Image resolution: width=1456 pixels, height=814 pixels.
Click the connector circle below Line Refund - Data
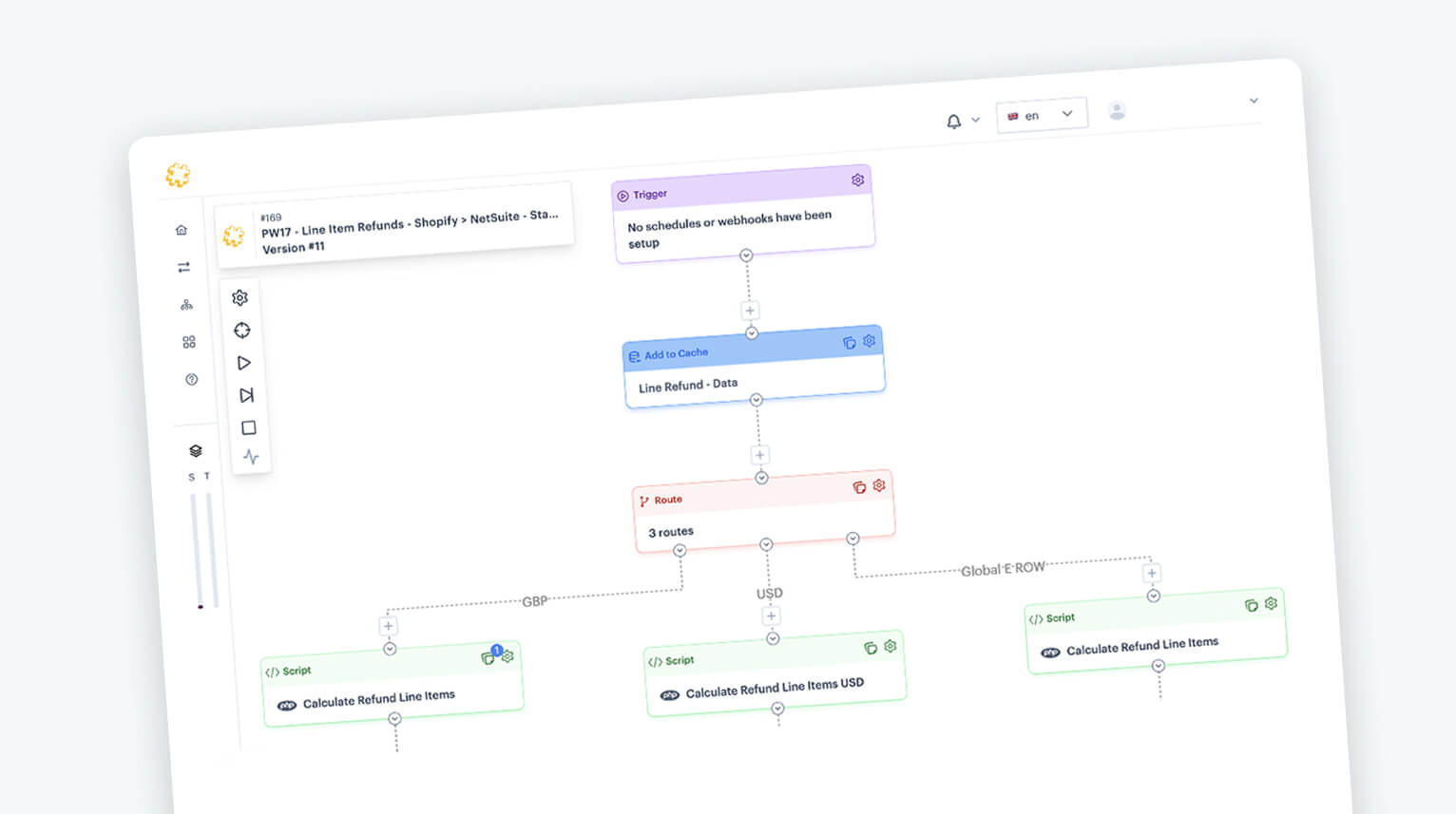point(757,400)
